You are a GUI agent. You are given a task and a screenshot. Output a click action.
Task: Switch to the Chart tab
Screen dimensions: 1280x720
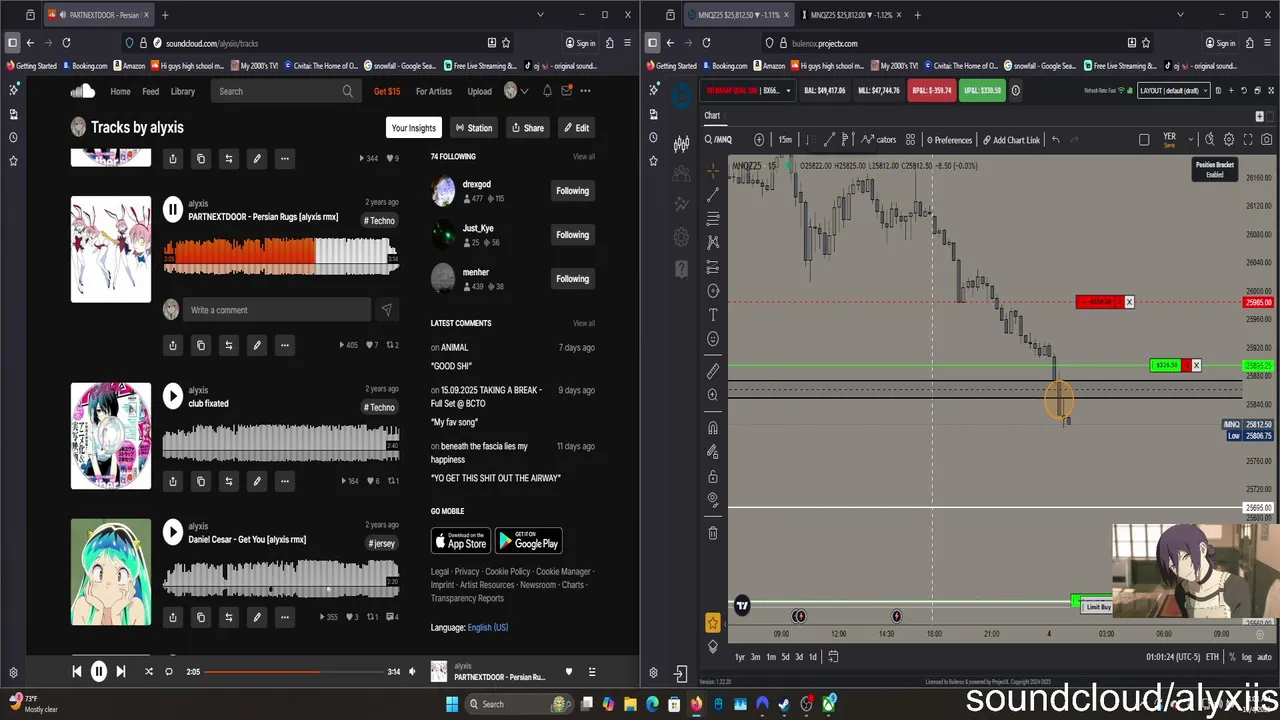point(712,115)
